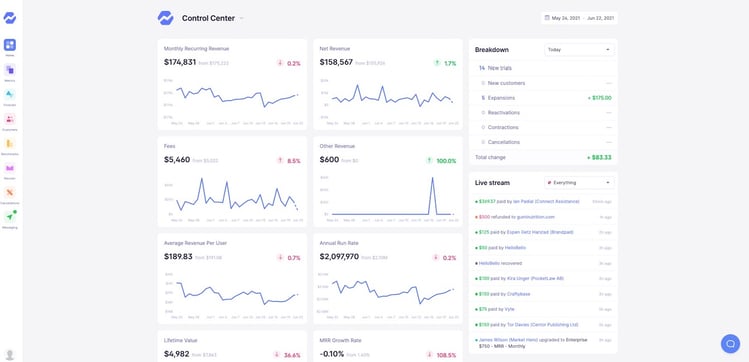Viewport: 749px width, 362px height.
Task: Open the Espen Sletz Hanstad payment event
Action: click(543, 232)
